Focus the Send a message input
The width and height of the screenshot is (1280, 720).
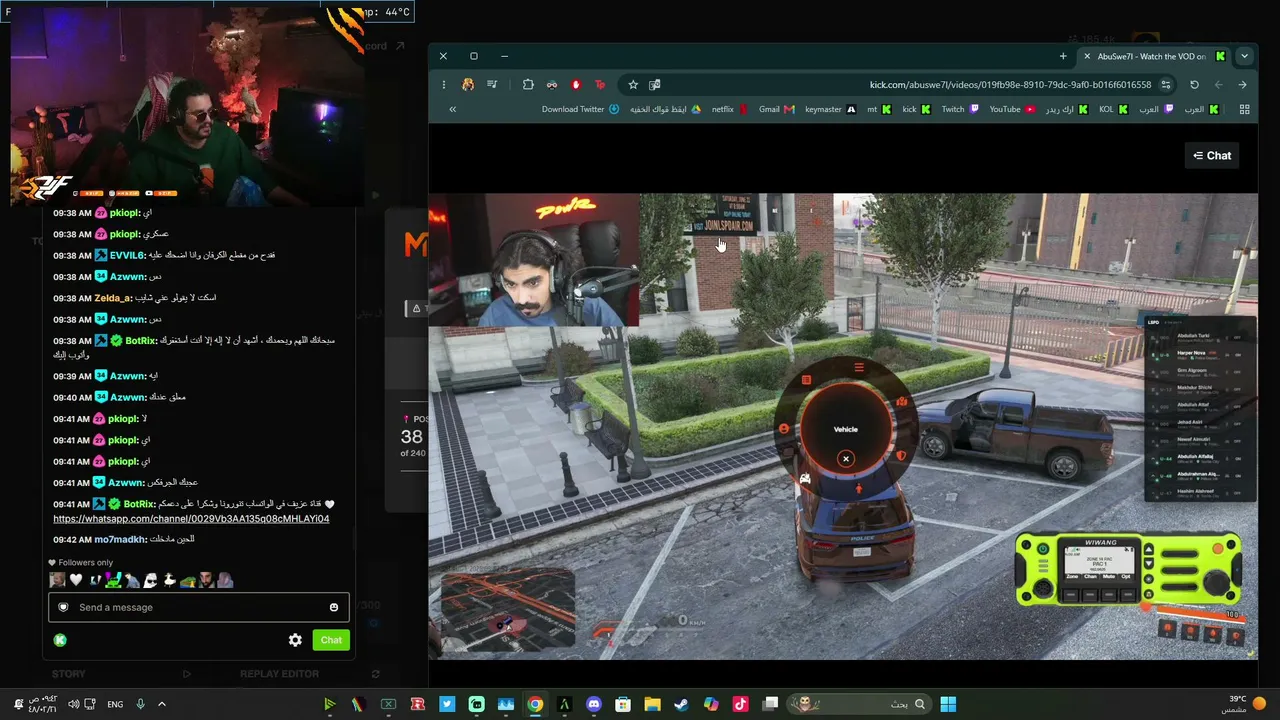point(199,607)
